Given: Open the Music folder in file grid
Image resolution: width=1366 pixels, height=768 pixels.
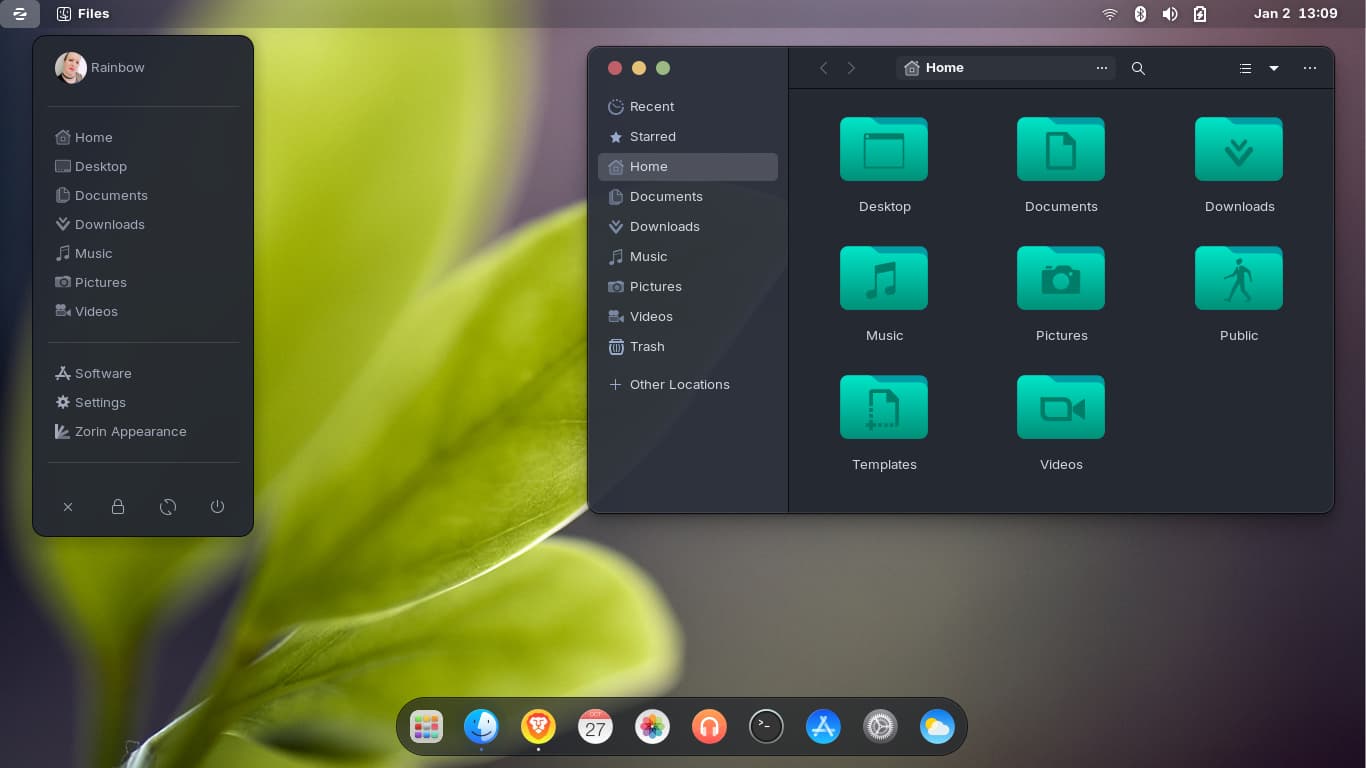Looking at the screenshot, I should (x=884, y=279).
